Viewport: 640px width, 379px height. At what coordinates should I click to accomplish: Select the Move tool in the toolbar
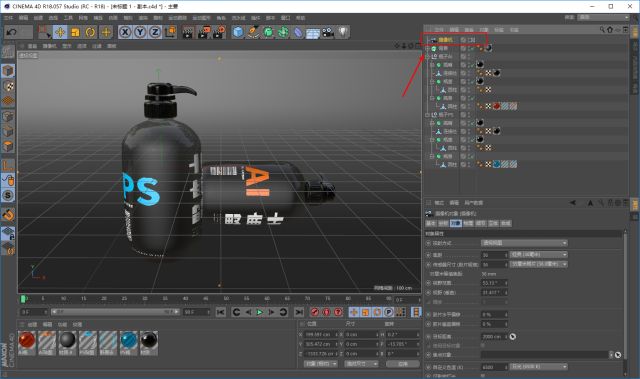(x=60, y=32)
